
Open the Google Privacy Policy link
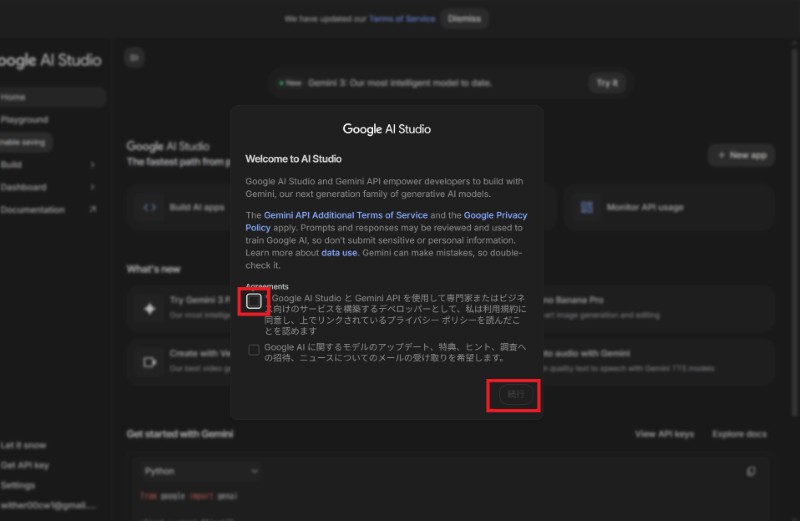(386, 221)
